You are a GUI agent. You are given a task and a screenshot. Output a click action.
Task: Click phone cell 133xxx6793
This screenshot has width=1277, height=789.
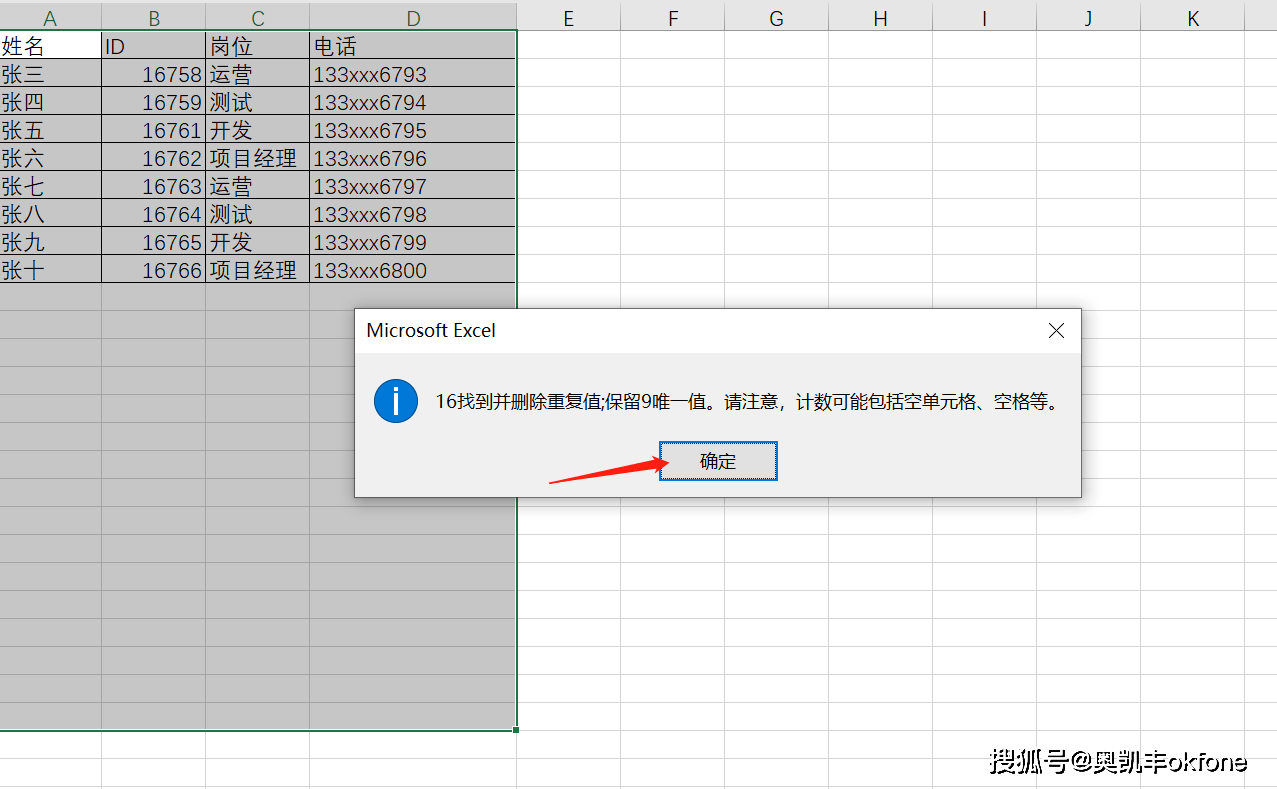tap(413, 73)
